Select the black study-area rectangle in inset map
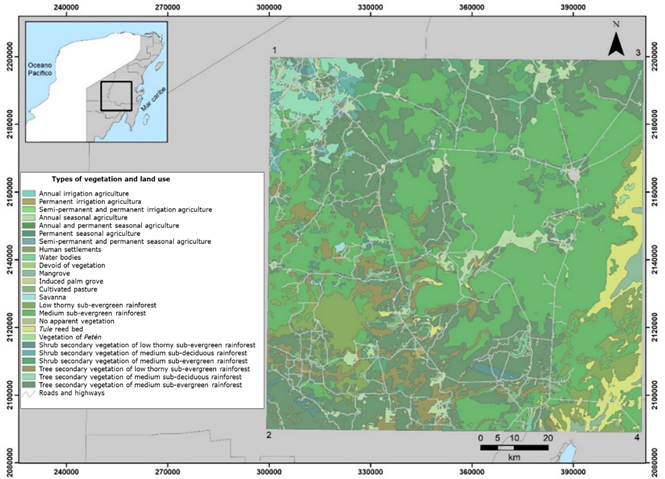665x479 pixels. coord(116,96)
